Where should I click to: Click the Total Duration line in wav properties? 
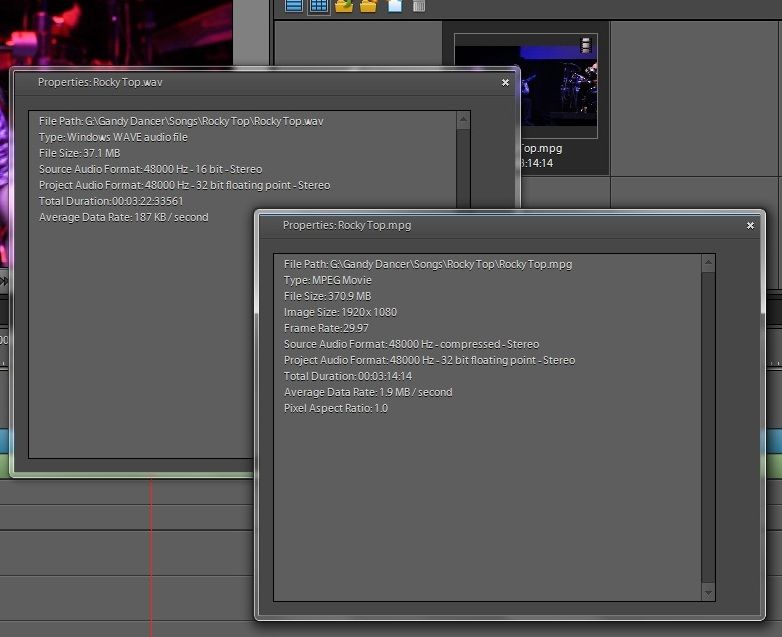click(x=111, y=201)
